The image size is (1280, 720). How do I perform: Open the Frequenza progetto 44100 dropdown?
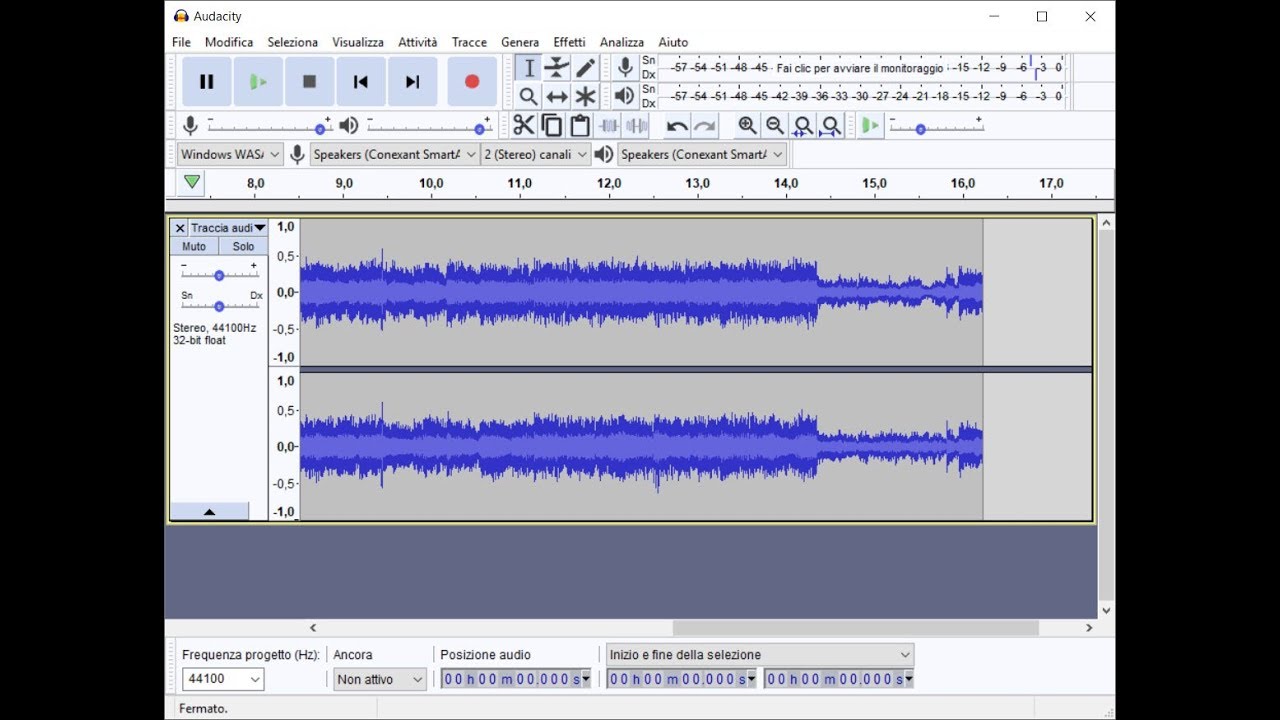(223, 679)
